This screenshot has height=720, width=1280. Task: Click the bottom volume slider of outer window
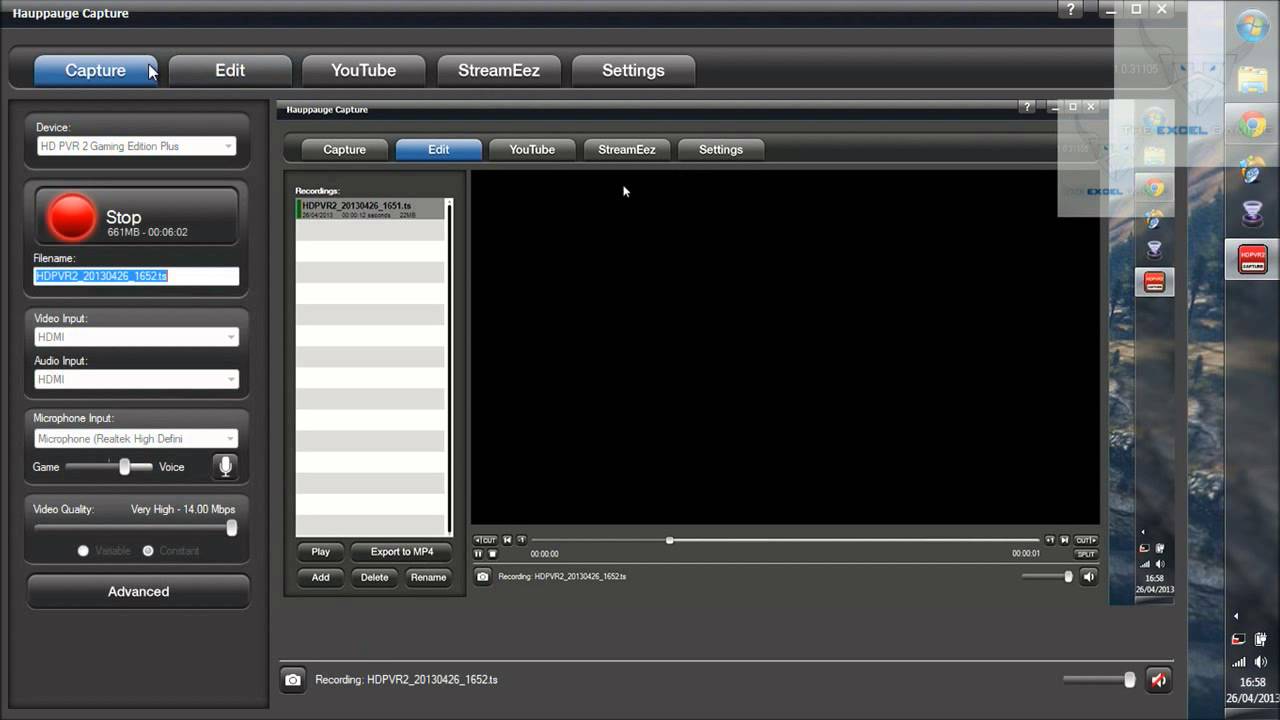coord(1099,680)
